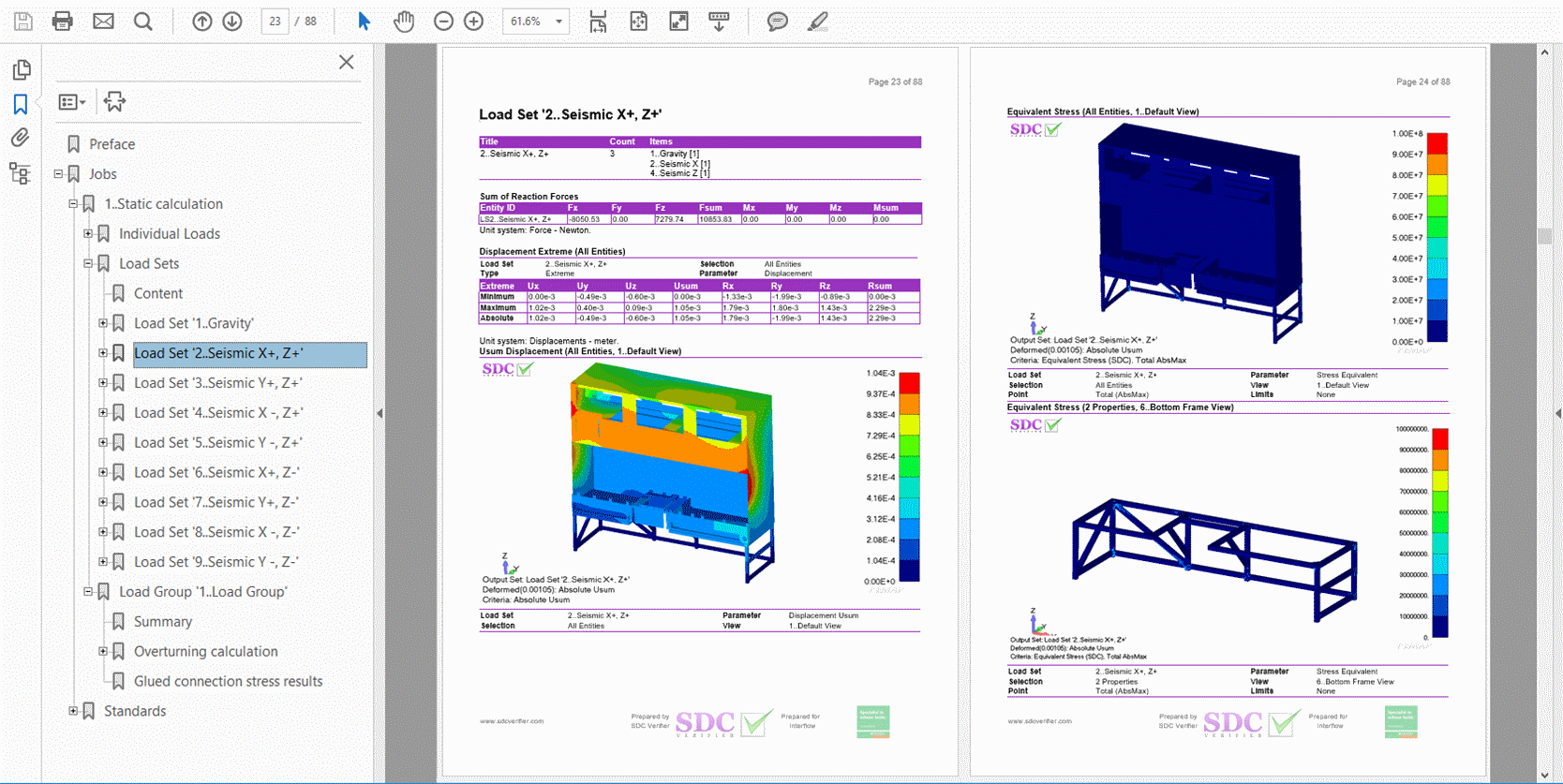Expand the Standards bookmark node

[x=73, y=711]
